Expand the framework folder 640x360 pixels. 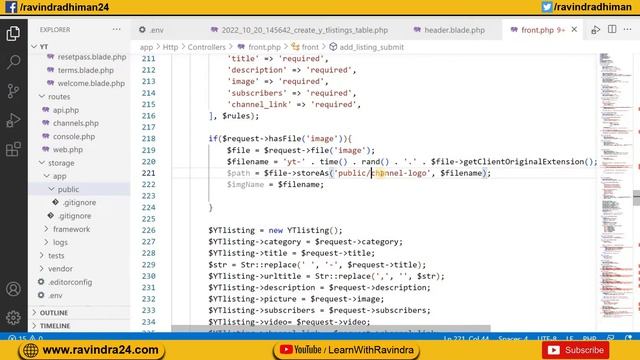[71, 229]
